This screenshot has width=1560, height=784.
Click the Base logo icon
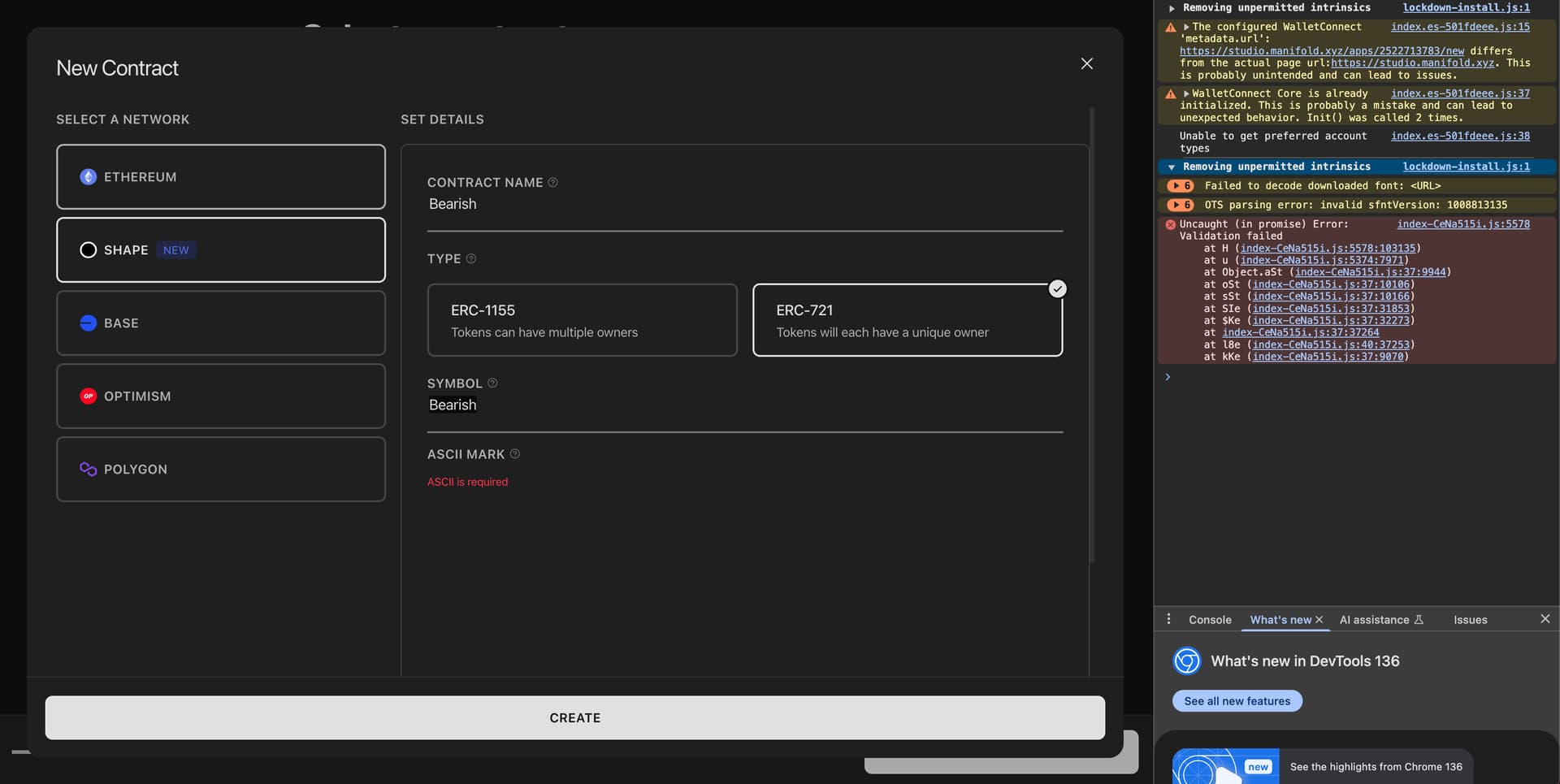[x=89, y=323]
